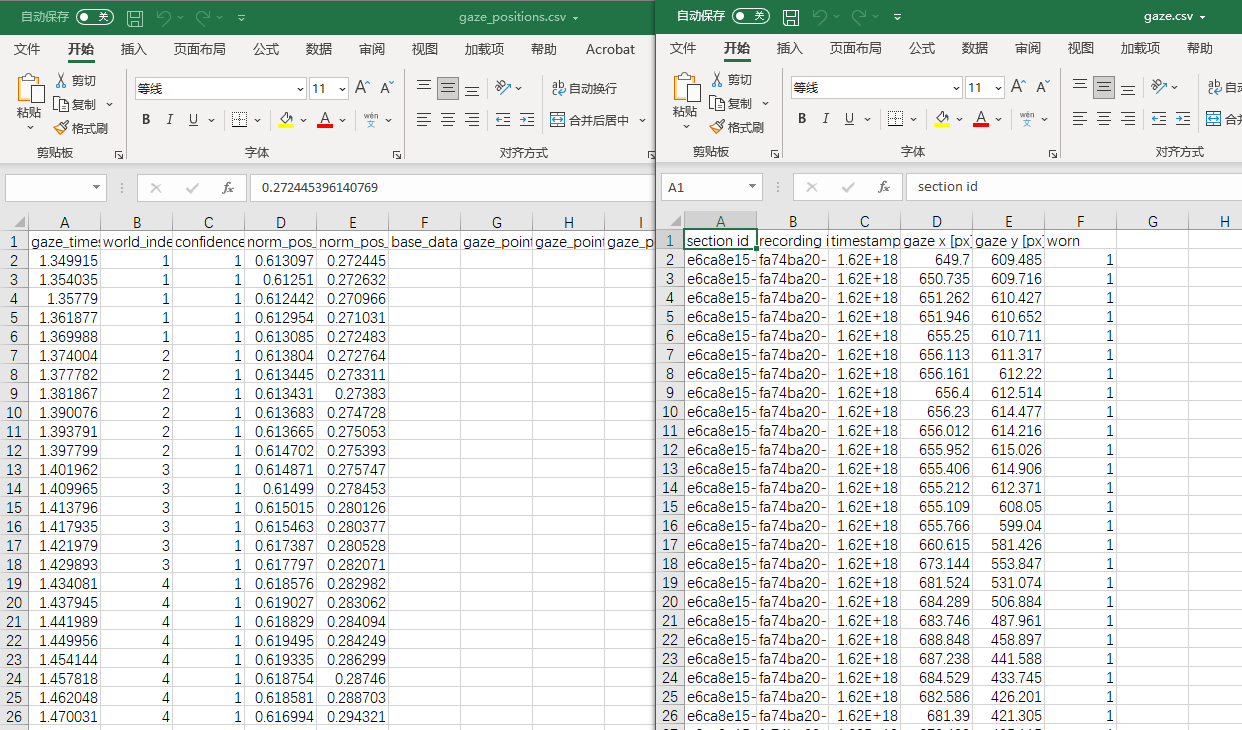The width and height of the screenshot is (1242, 730).
Task: Align text left in left window
Action: pos(424,120)
